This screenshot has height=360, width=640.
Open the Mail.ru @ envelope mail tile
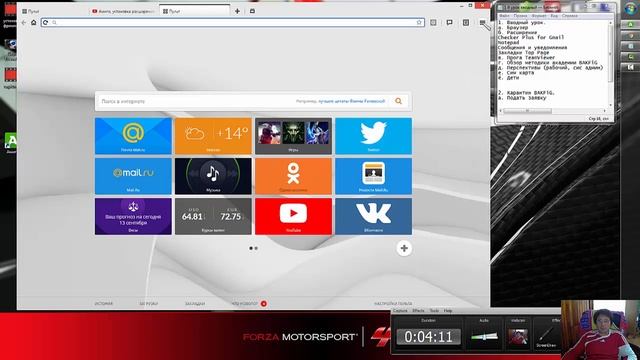[133, 136]
